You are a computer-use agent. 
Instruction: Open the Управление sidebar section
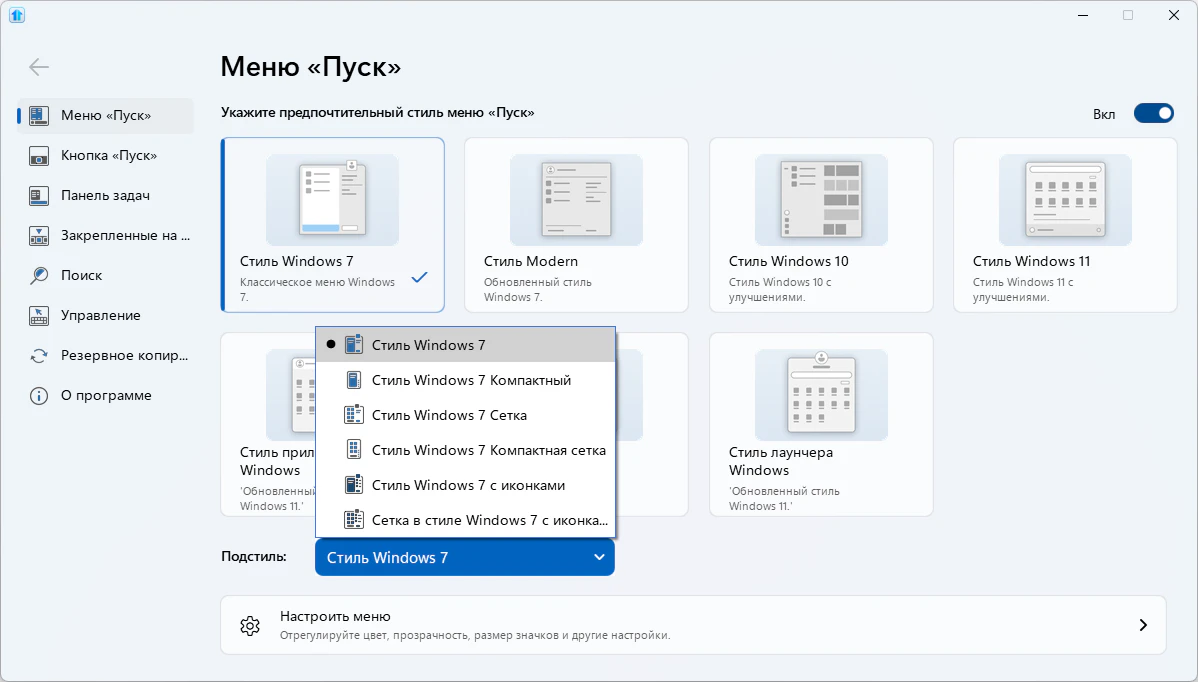[x=105, y=315]
